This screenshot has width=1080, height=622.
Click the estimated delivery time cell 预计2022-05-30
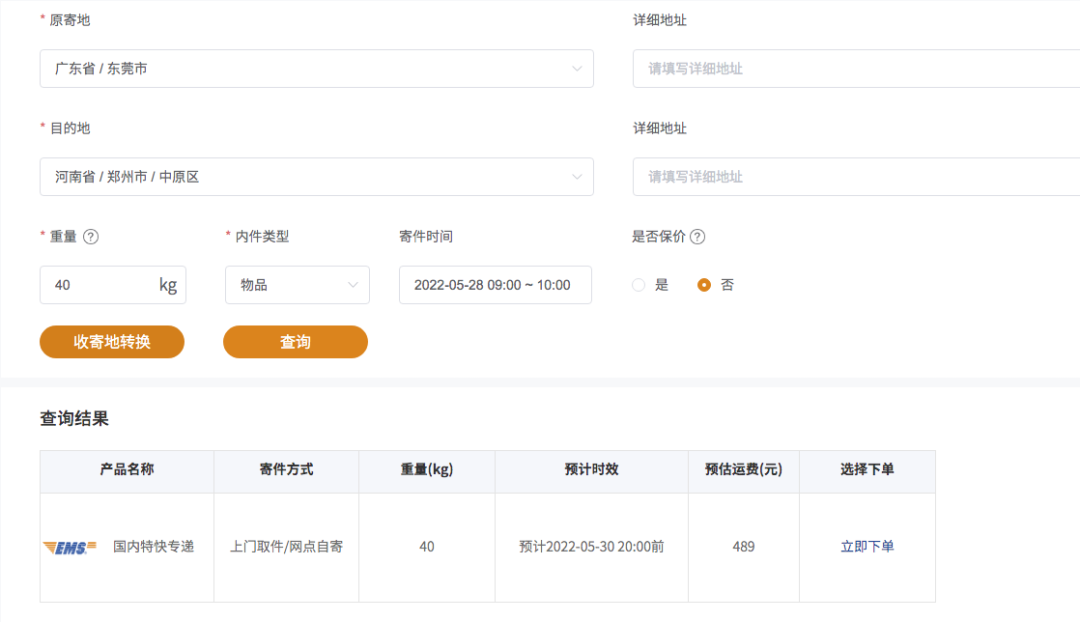pos(591,547)
